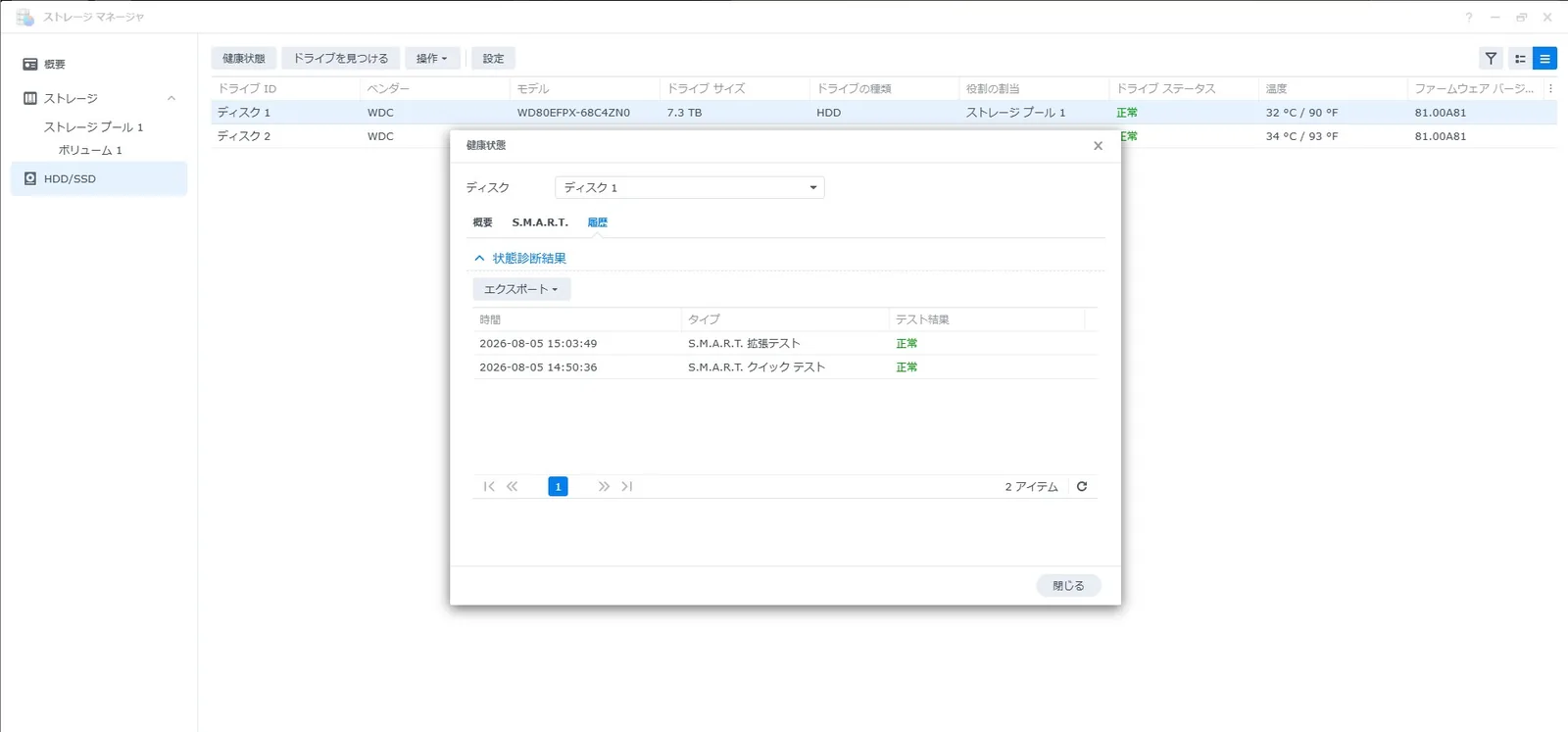The image size is (1568, 732).
Task: Click the HDD/SSD sidebar drive icon
Action: (x=30, y=178)
